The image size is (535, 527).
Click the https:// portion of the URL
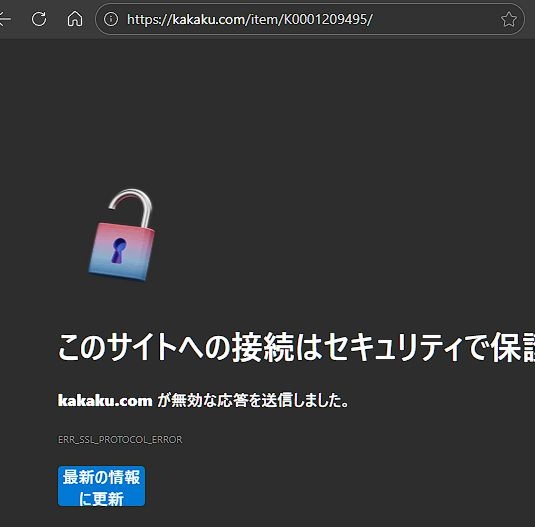(x=149, y=19)
